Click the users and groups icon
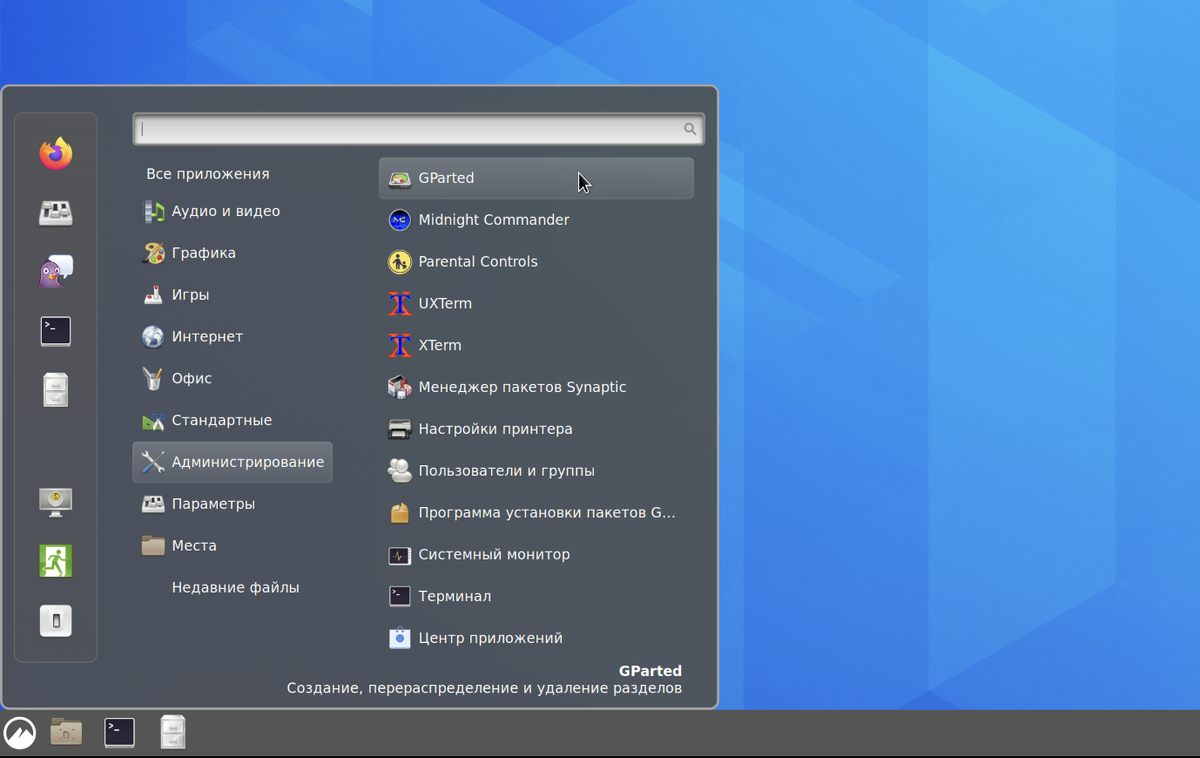Viewport: 1200px width, 758px height. 400,471
